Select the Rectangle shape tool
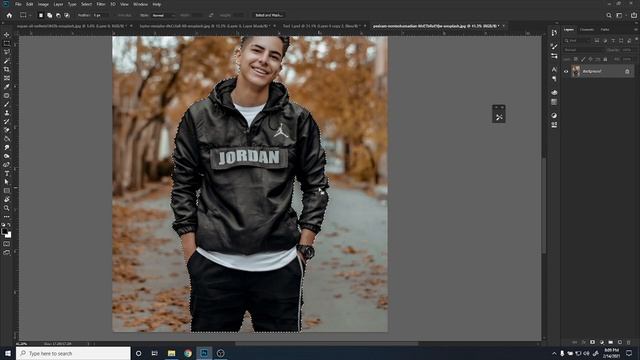Image resolution: width=640 pixels, height=360 pixels. [x=7, y=191]
